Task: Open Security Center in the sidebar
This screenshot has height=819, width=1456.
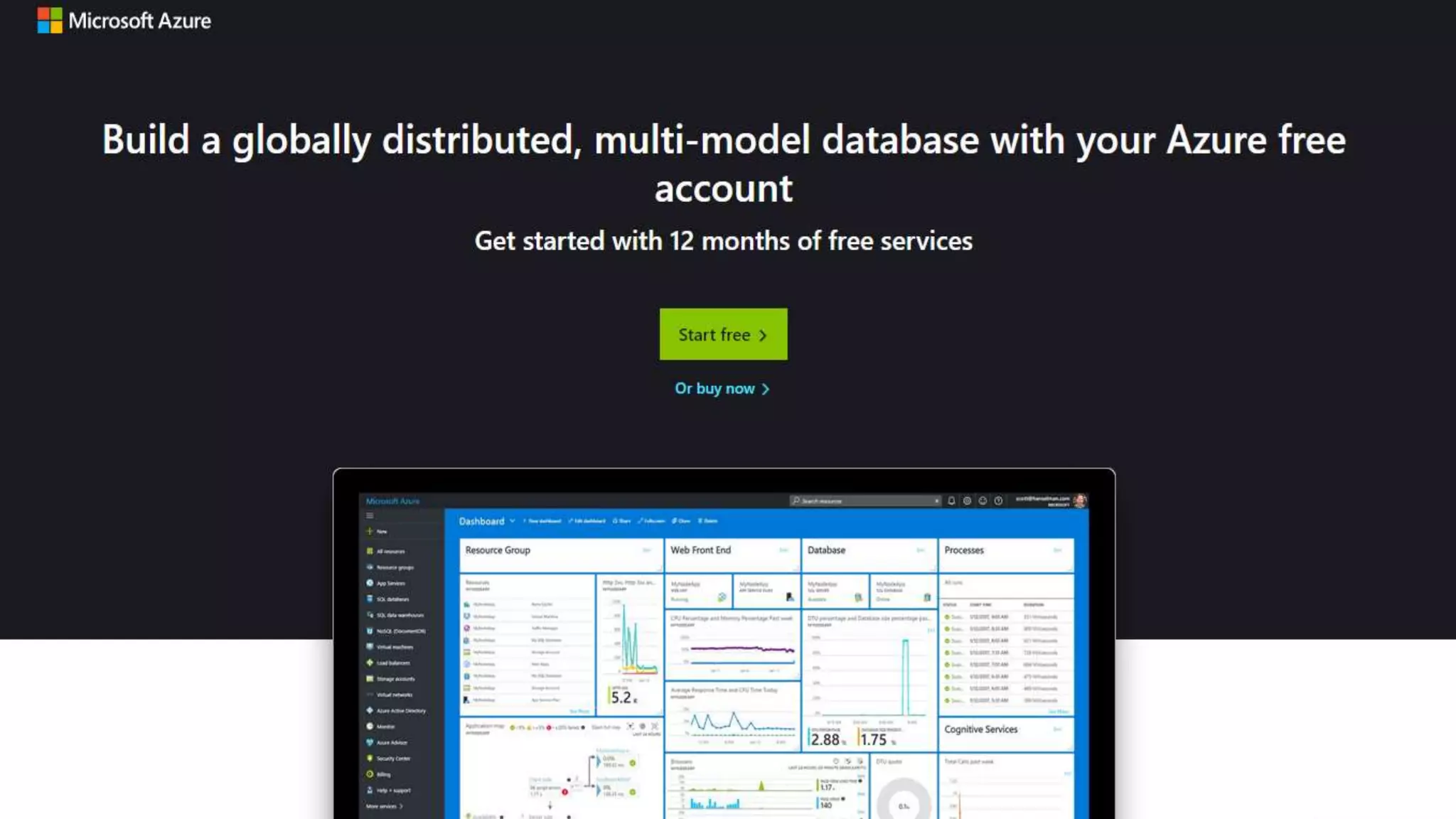Action: [x=392, y=759]
